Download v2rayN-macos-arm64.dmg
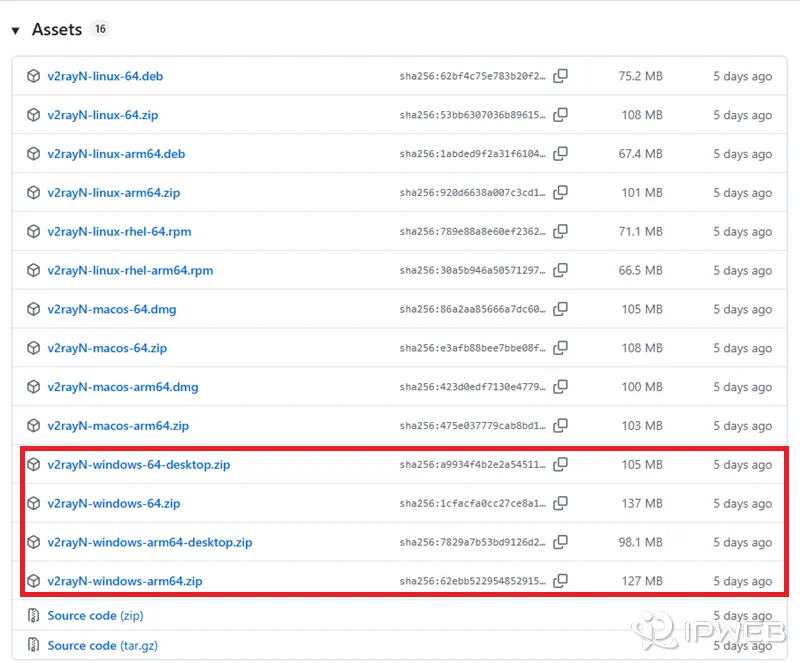Image resolution: width=800 pixels, height=663 pixels. (125, 387)
